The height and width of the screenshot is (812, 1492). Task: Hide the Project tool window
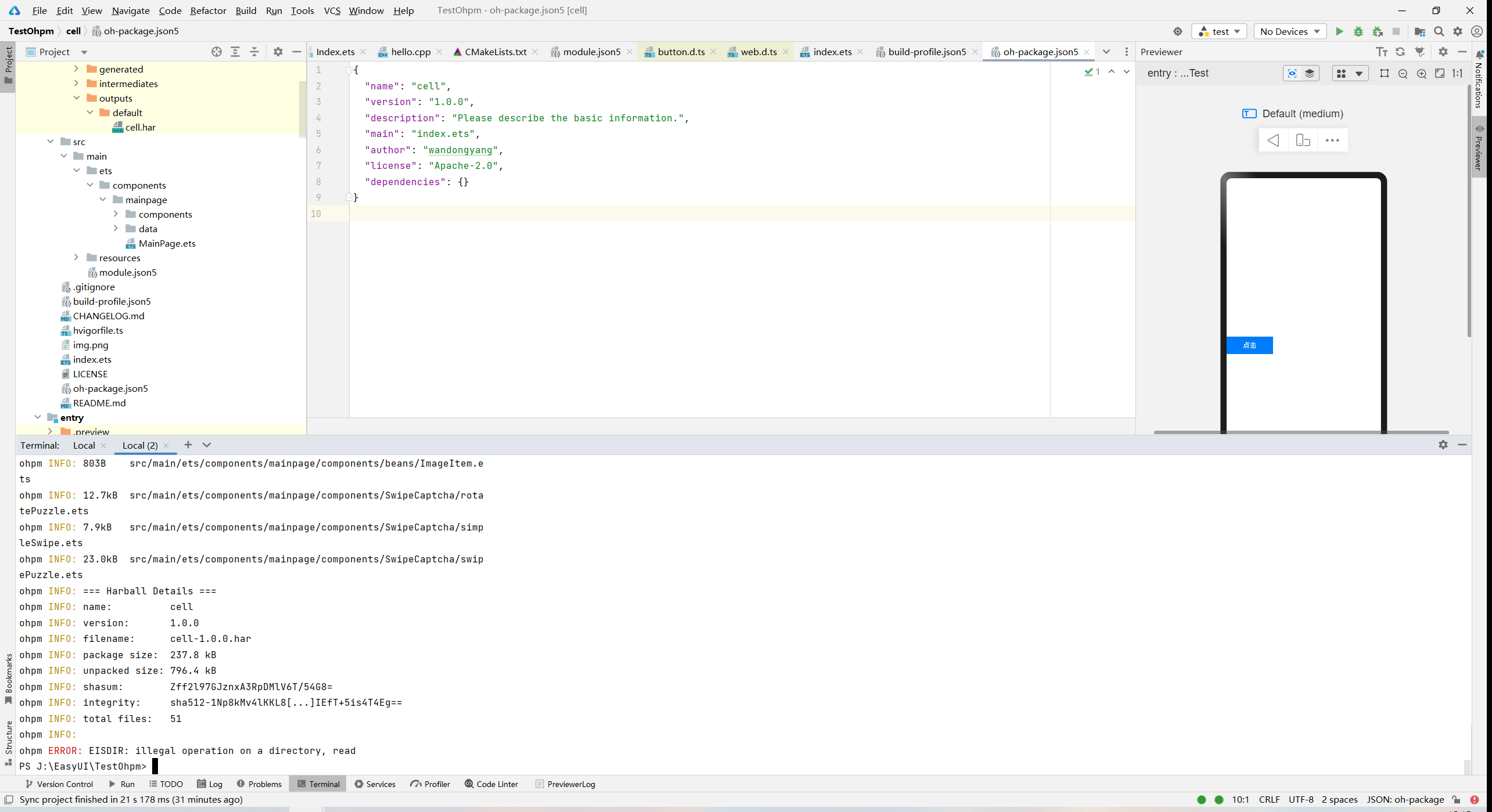297,52
